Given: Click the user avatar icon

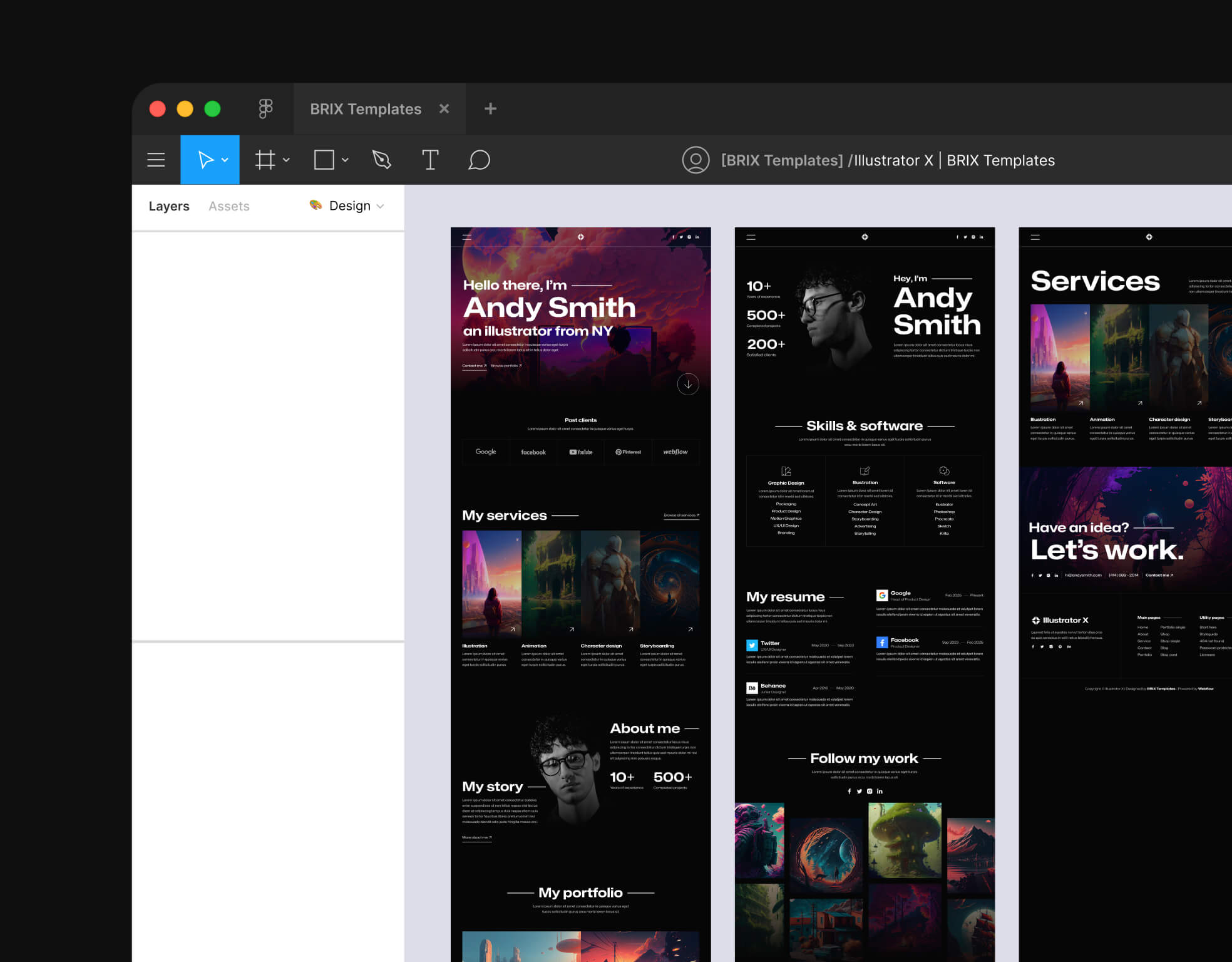Looking at the screenshot, I should (696, 160).
